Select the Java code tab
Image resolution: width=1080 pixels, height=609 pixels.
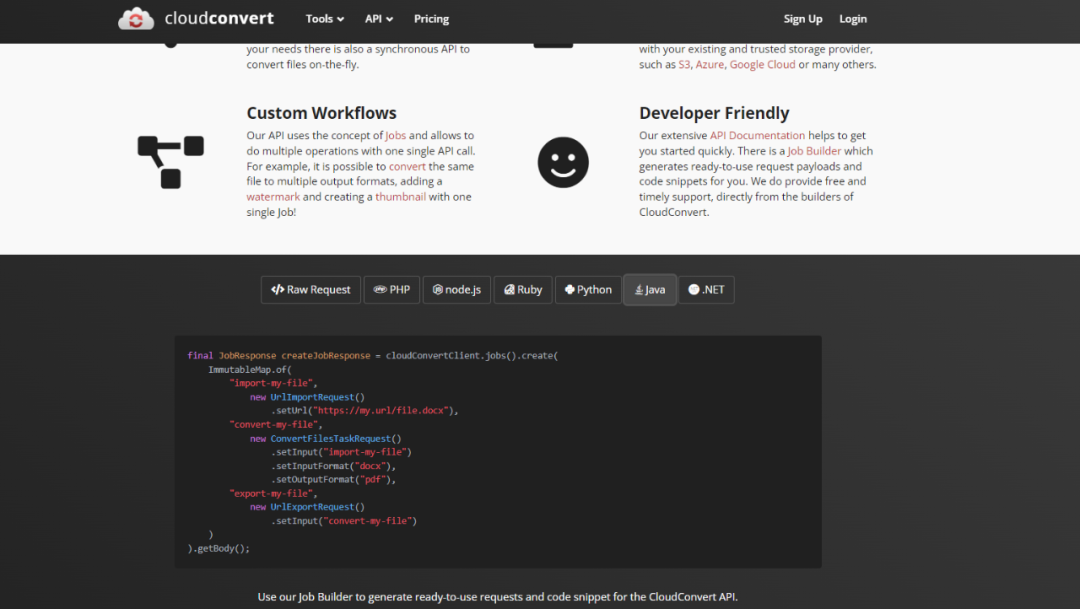[650, 289]
